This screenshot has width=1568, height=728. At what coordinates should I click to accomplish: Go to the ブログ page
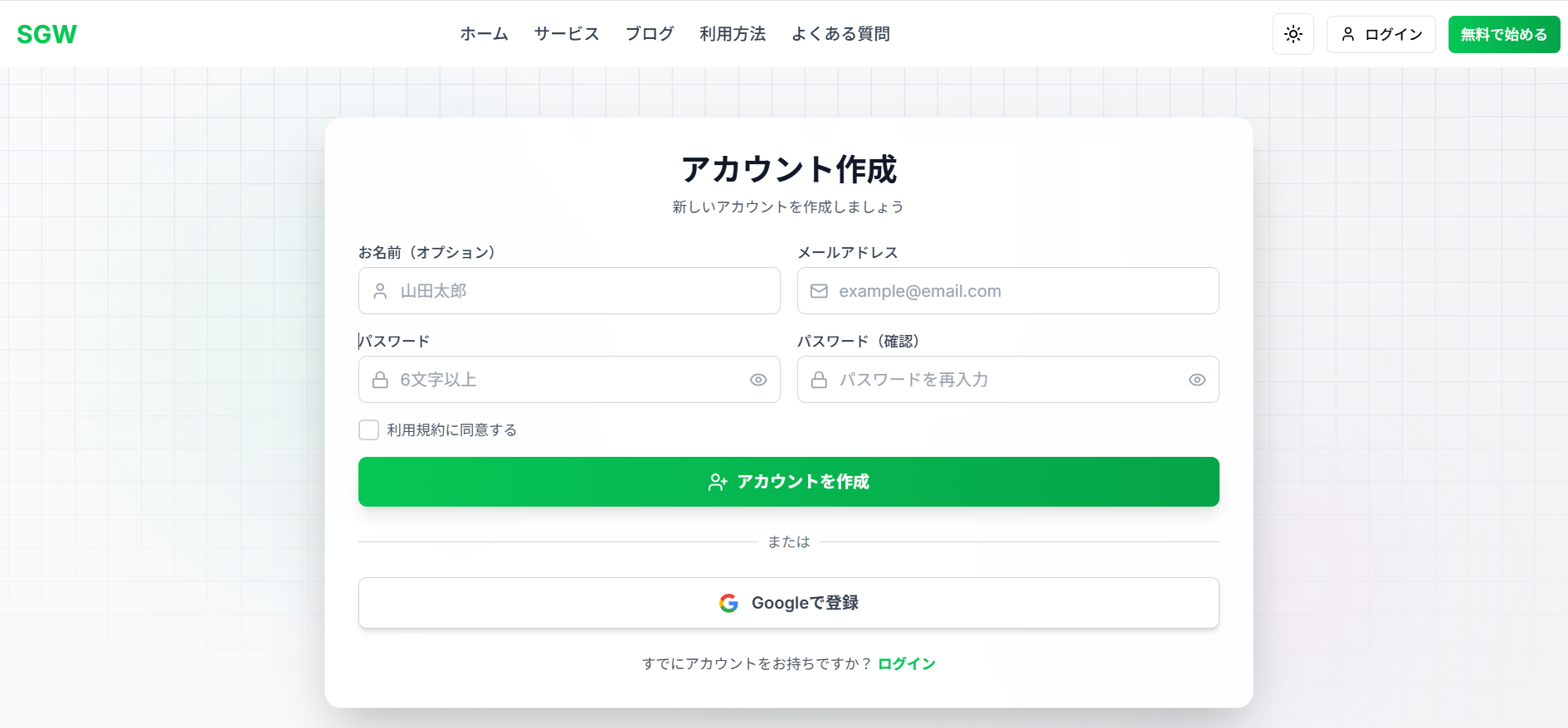650,34
